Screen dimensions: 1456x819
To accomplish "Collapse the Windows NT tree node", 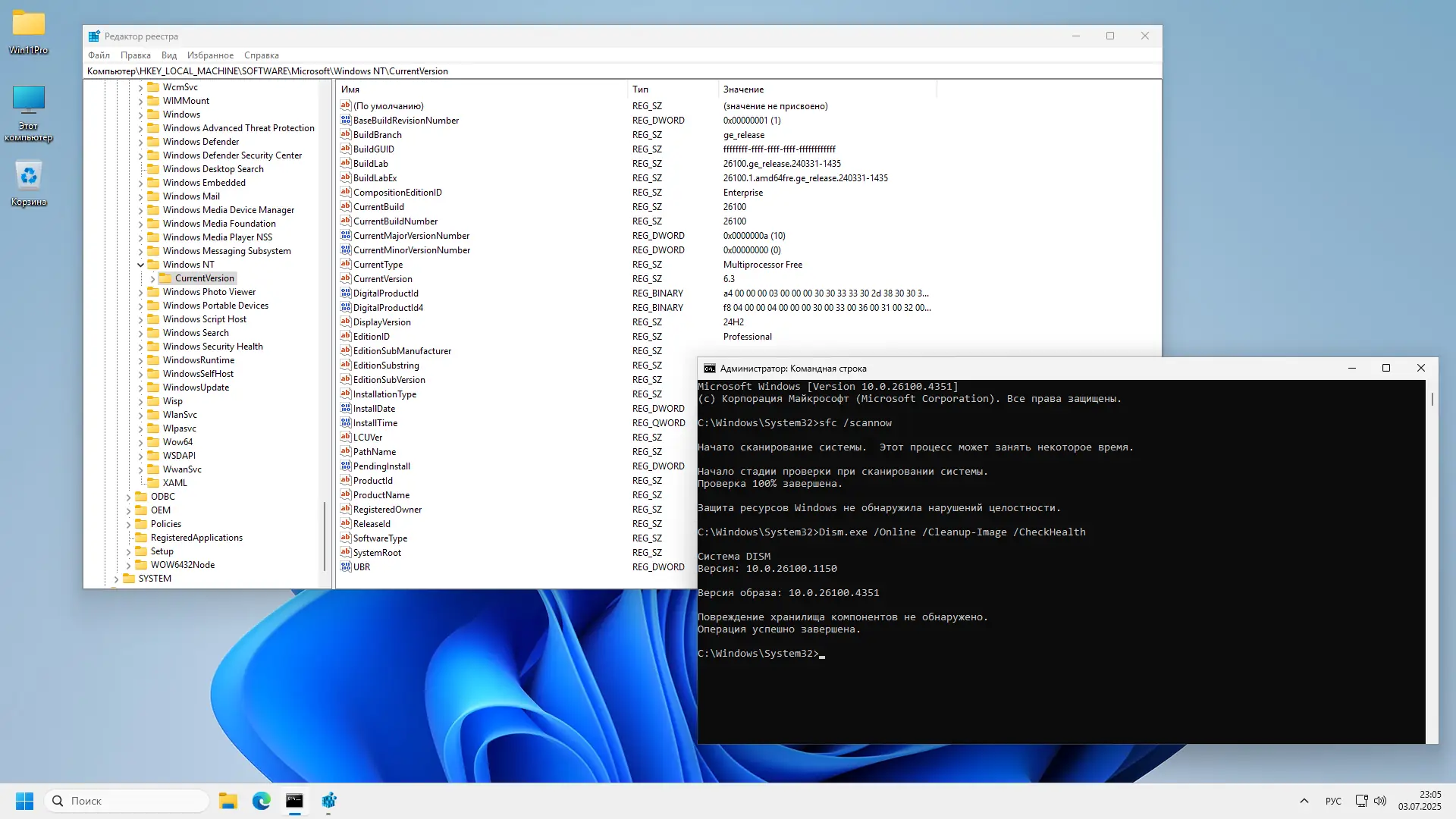I will pyautogui.click(x=140, y=265).
